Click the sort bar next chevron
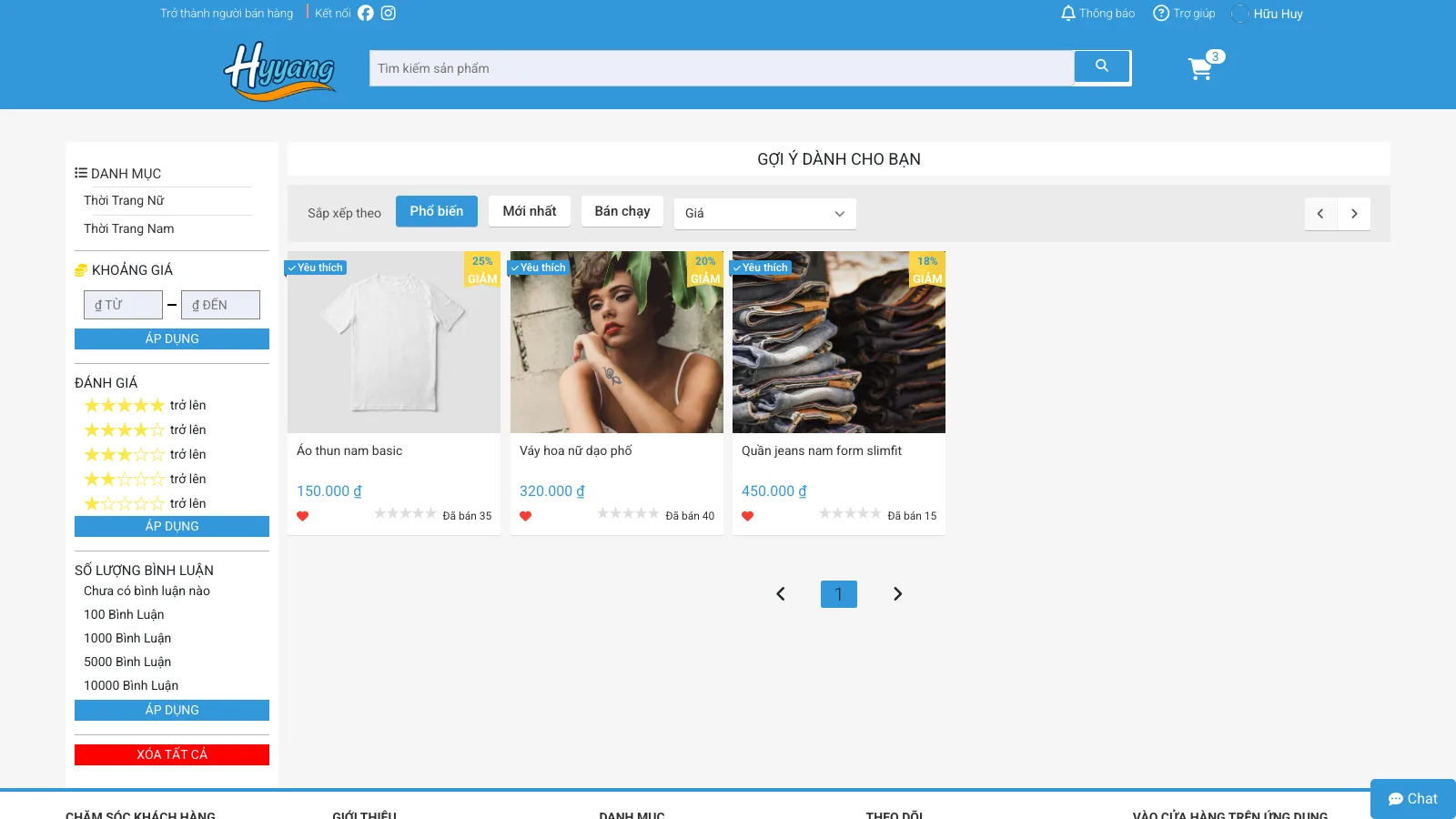Viewport: 1456px width, 819px height. click(x=1354, y=214)
